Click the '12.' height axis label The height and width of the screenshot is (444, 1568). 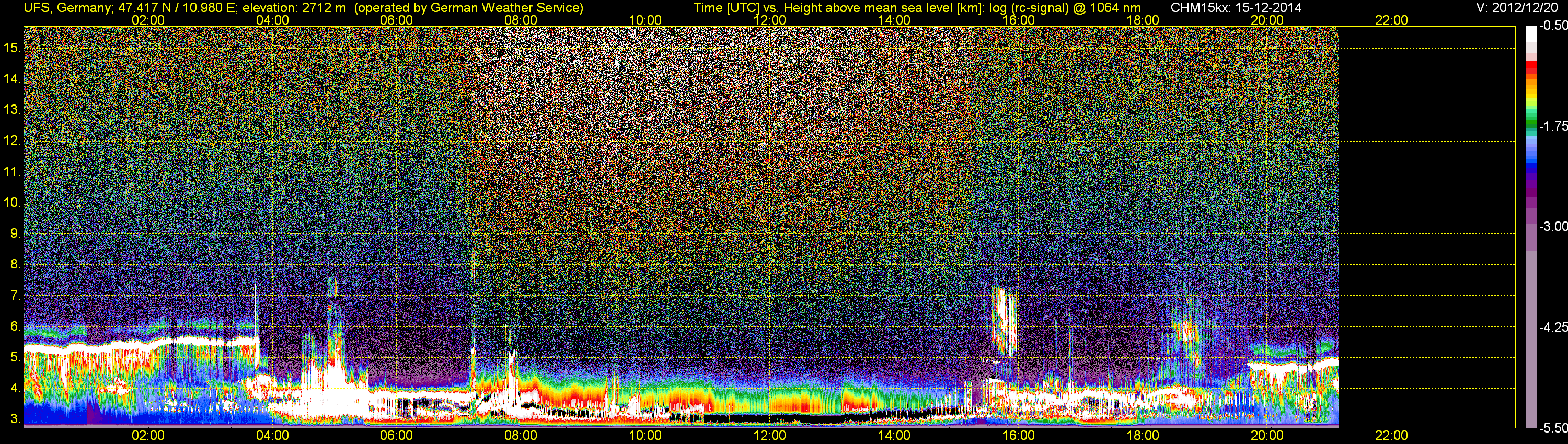[12, 141]
